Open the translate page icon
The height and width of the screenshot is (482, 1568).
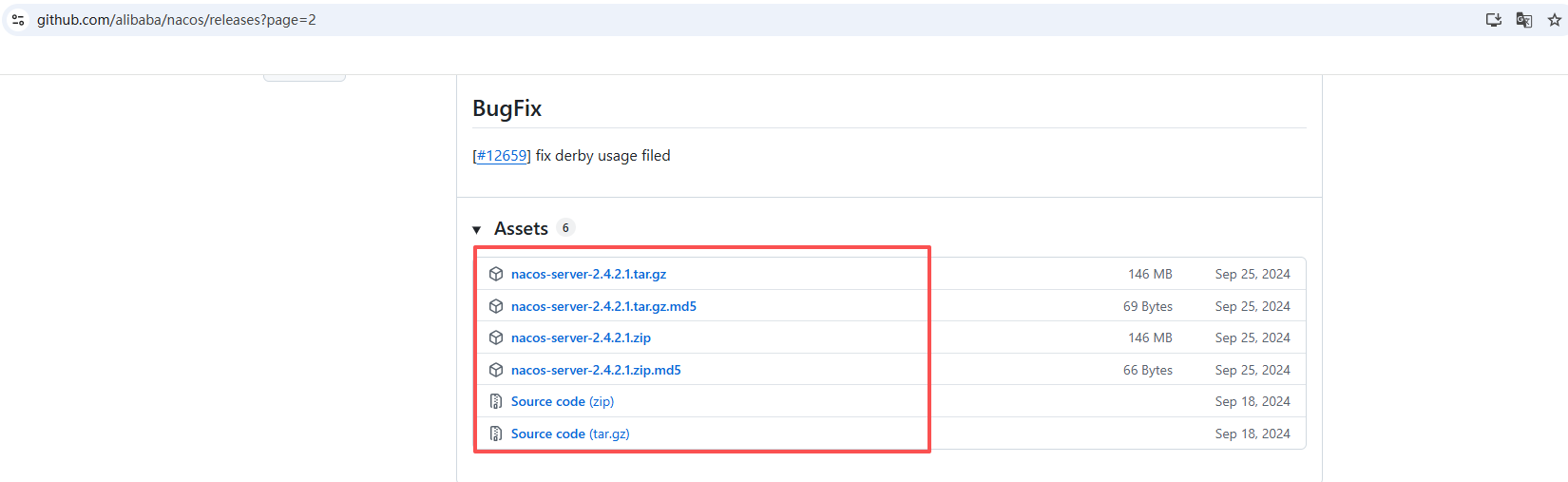click(x=1524, y=20)
